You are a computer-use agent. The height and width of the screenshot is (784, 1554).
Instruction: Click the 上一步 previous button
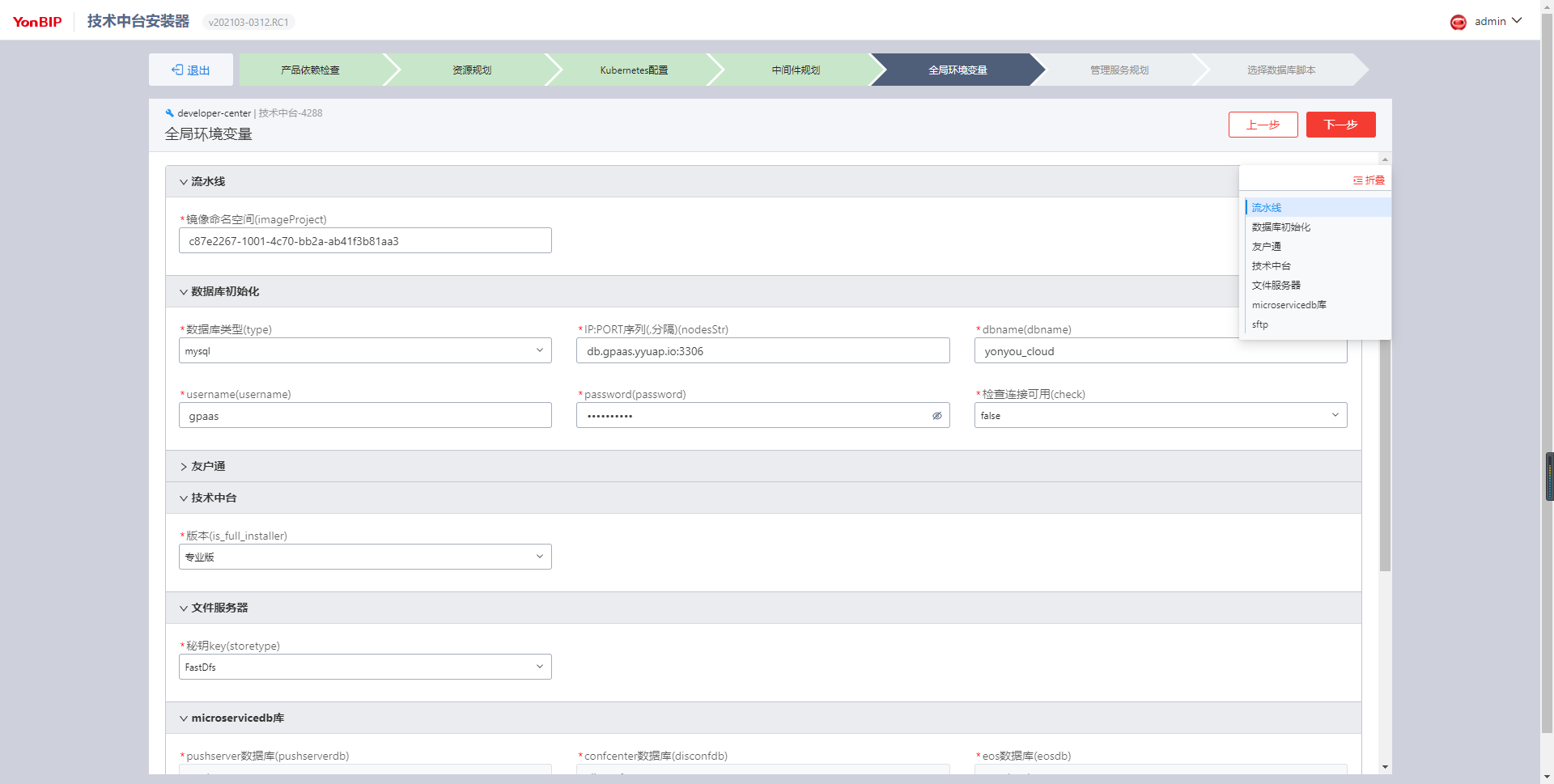(1263, 125)
